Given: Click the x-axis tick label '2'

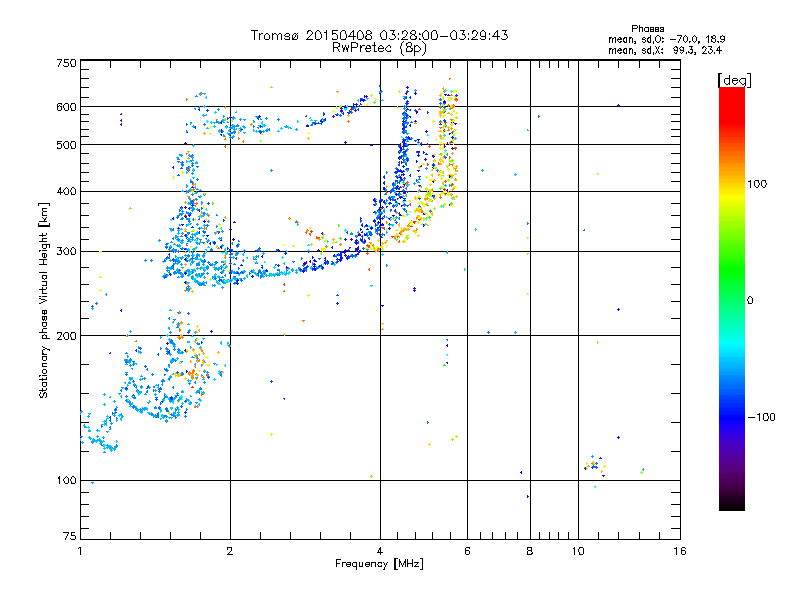Looking at the screenshot, I should coord(230,551).
